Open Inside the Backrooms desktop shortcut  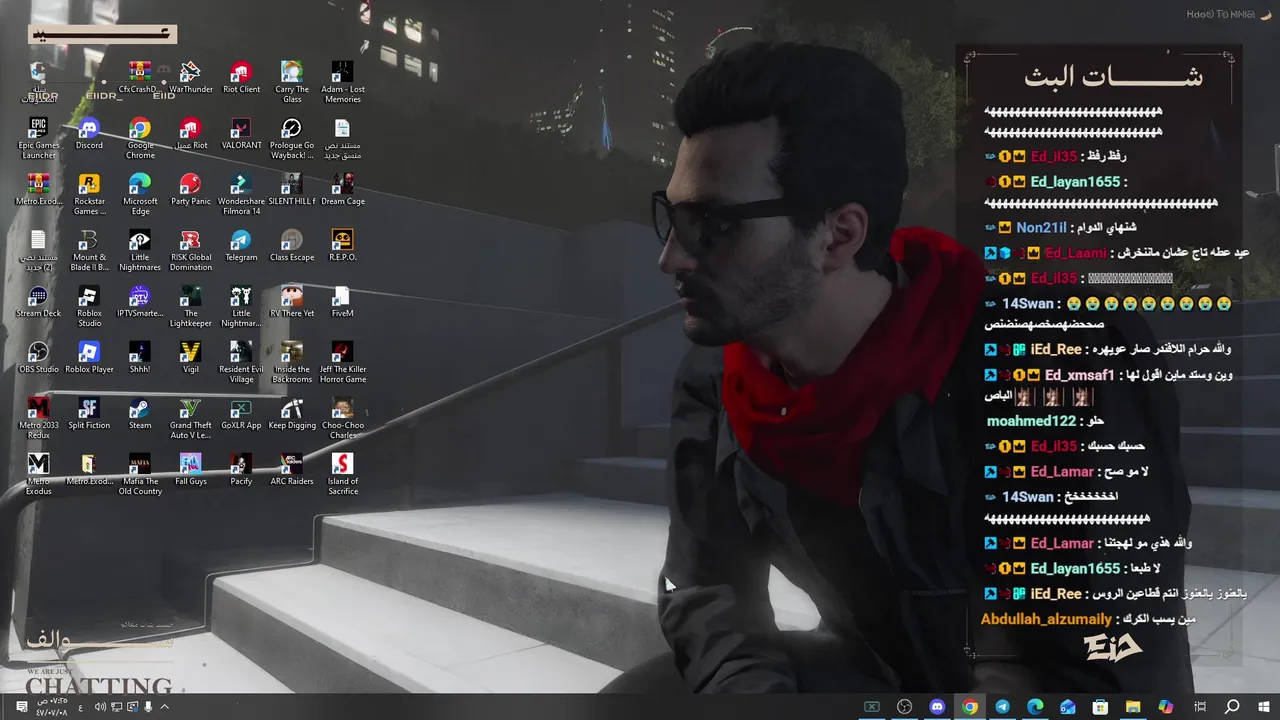tap(292, 363)
